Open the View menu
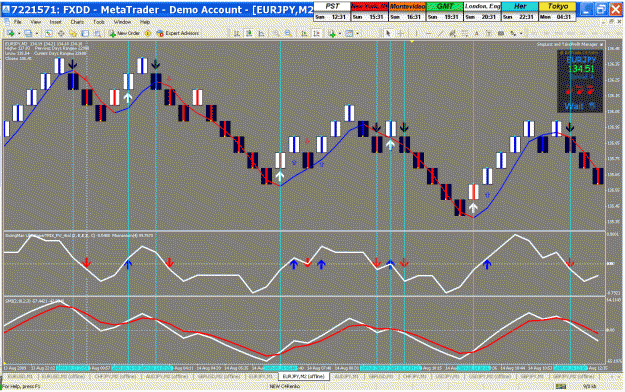Screen dimensions: 625x392 [35, 22]
